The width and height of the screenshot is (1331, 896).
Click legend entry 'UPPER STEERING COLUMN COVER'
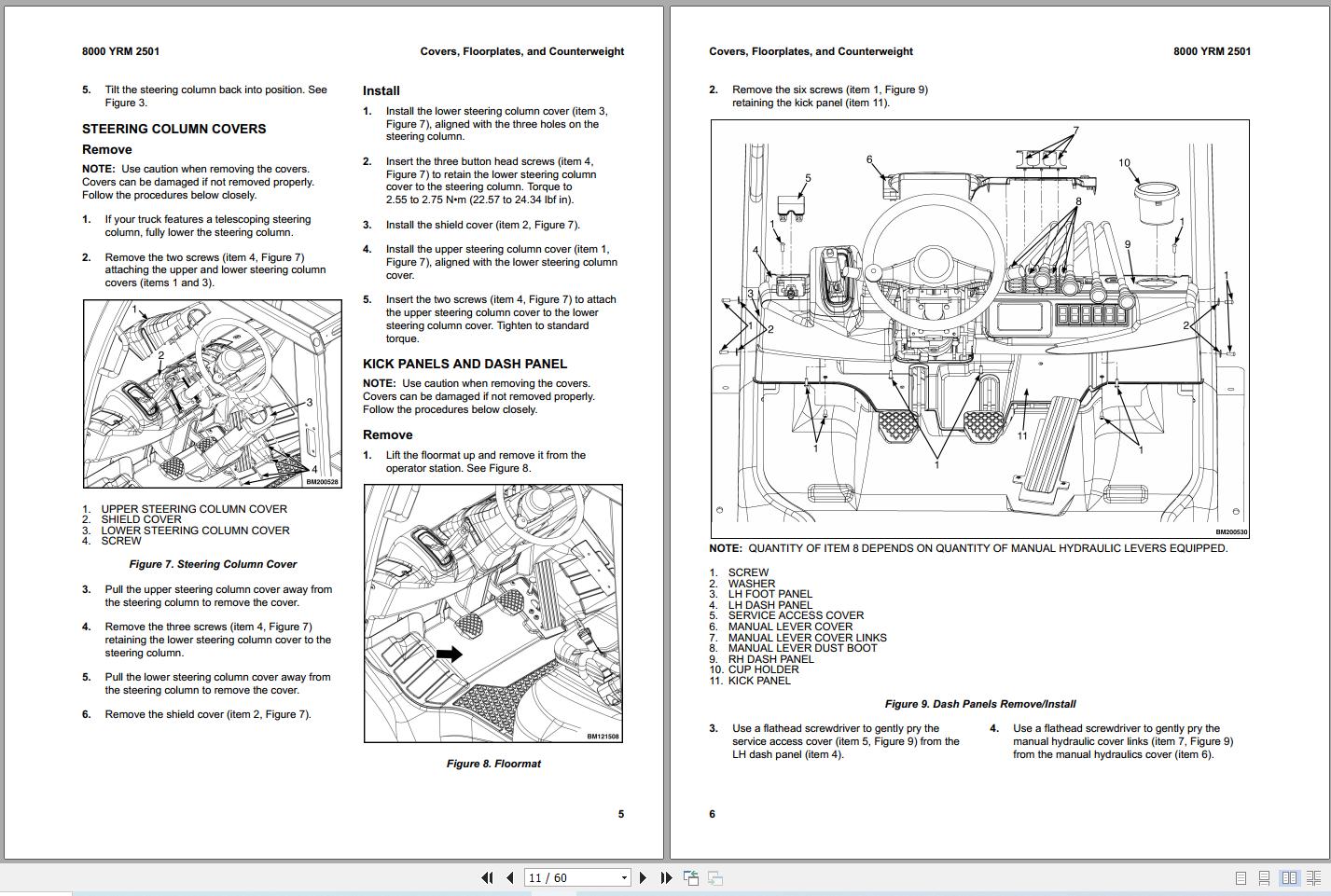click(194, 509)
